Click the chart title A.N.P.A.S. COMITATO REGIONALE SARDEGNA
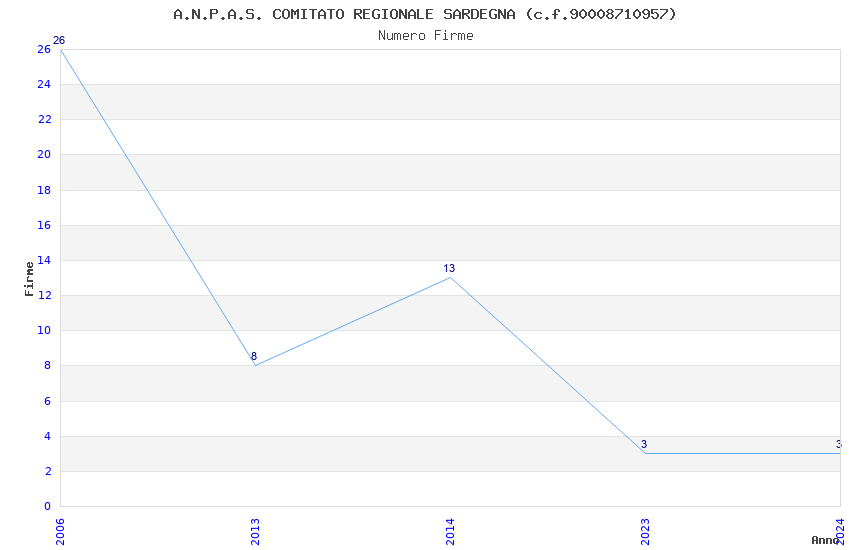The width and height of the screenshot is (850, 550). [425, 14]
